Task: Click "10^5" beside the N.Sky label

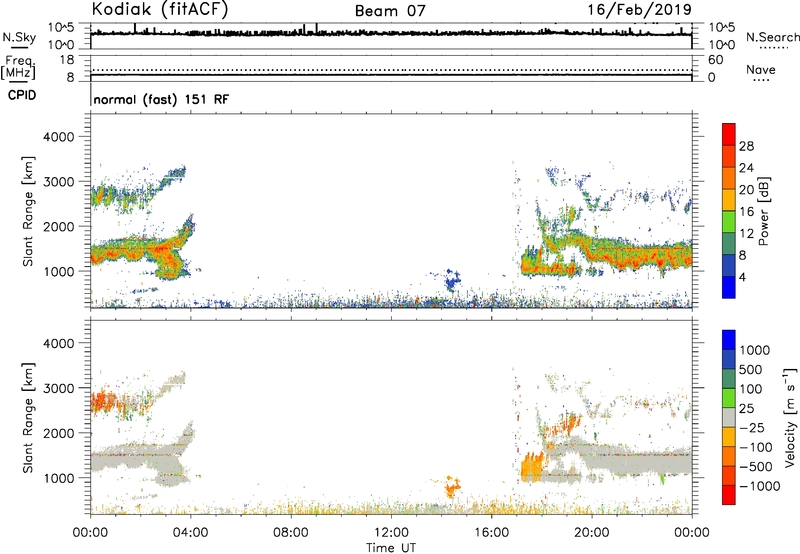Action: (x=61, y=28)
